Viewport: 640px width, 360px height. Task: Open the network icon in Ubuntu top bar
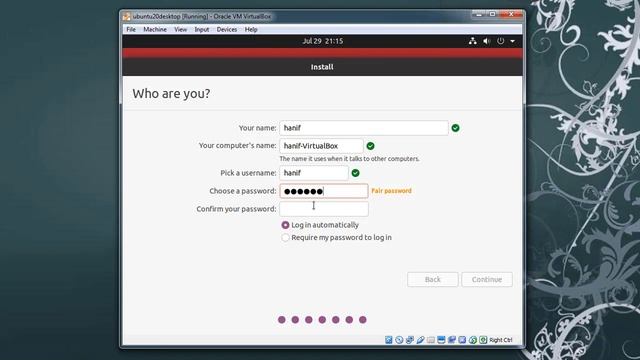[473, 41]
